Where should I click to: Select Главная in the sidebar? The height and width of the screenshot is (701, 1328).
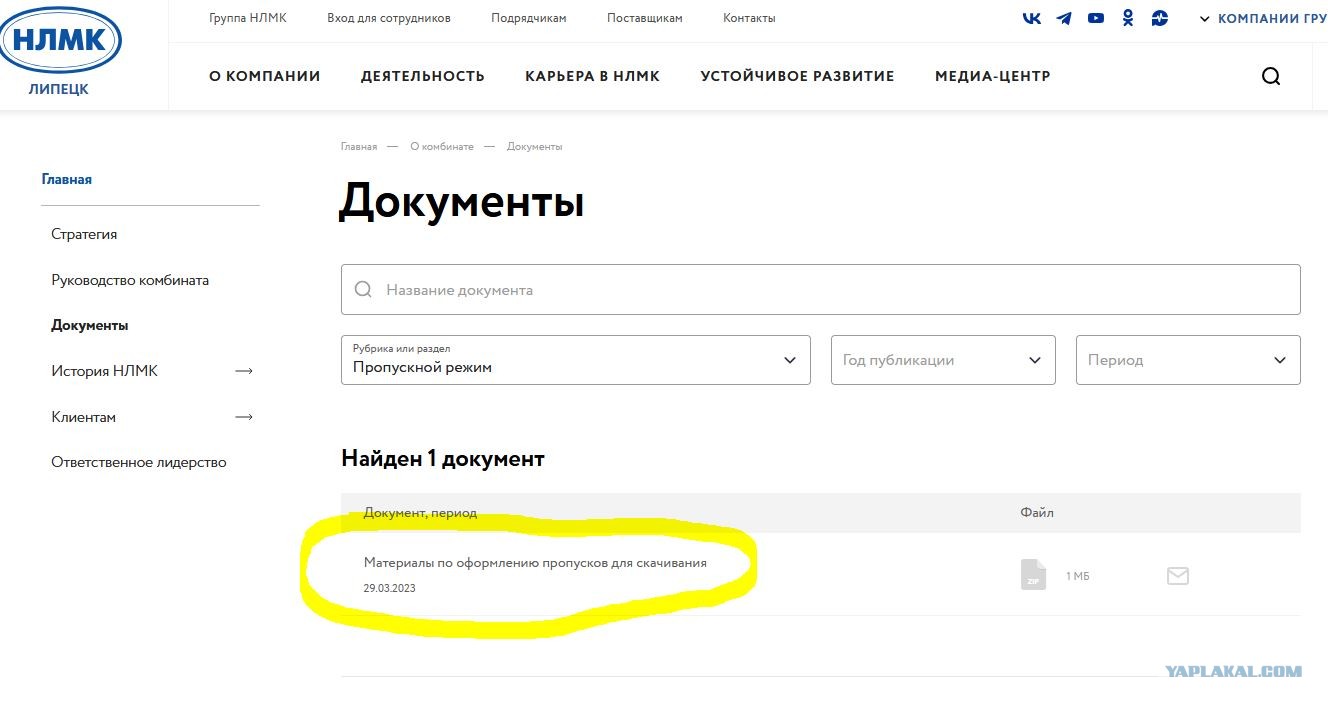click(x=67, y=180)
